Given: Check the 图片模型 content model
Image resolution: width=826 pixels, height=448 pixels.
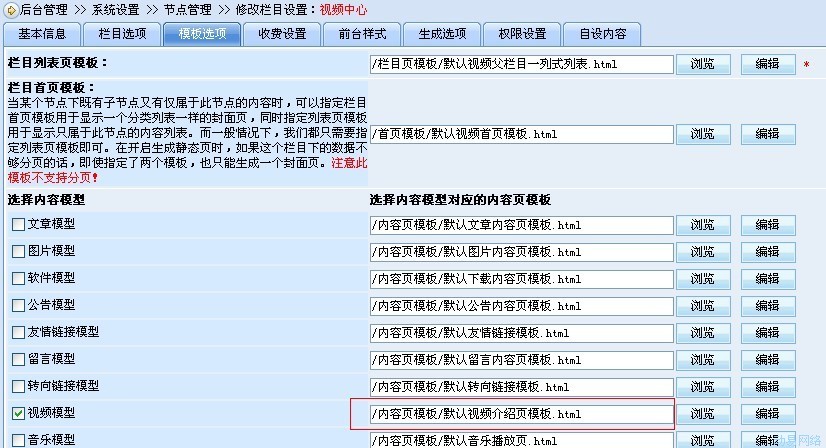Looking at the screenshot, I should coord(18,252).
